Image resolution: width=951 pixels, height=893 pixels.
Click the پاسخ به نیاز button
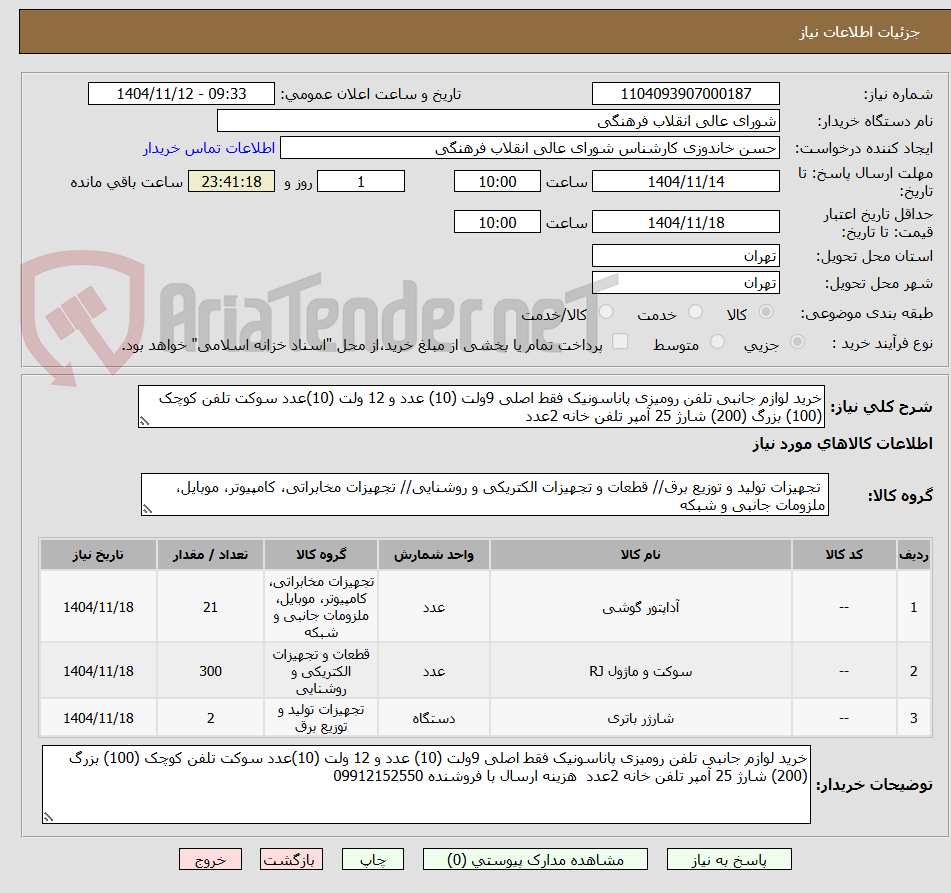click(x=729, y=860)
